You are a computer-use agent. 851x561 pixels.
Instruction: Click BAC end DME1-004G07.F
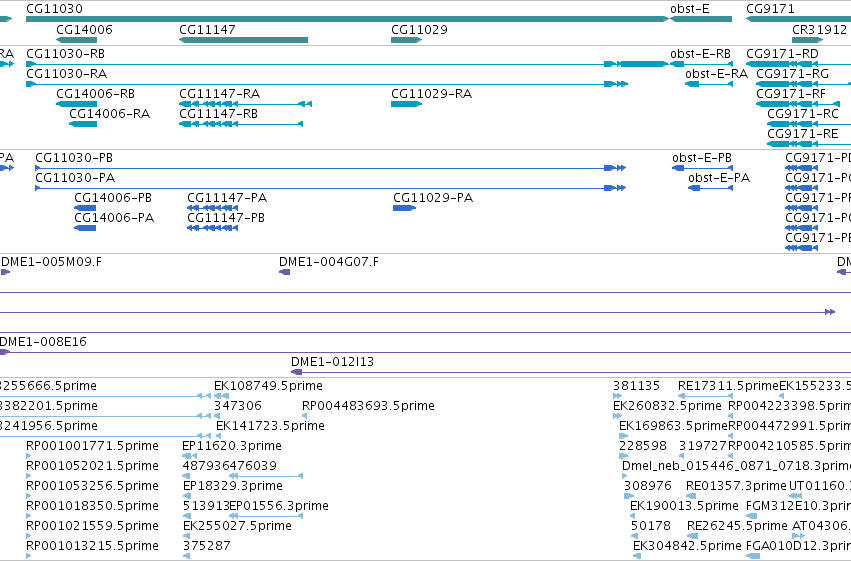[284, 272]
